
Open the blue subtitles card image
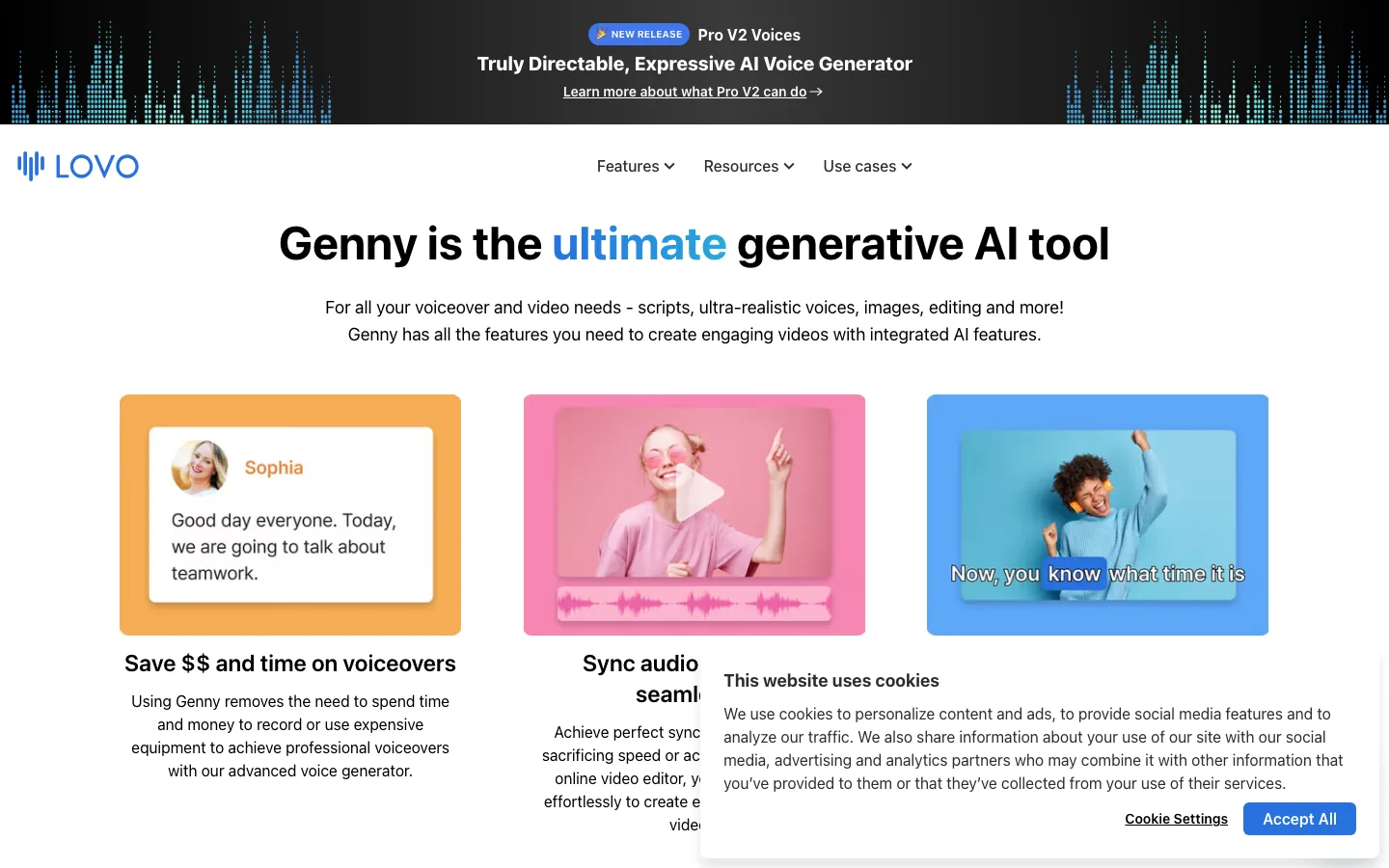coord(1098,515)
